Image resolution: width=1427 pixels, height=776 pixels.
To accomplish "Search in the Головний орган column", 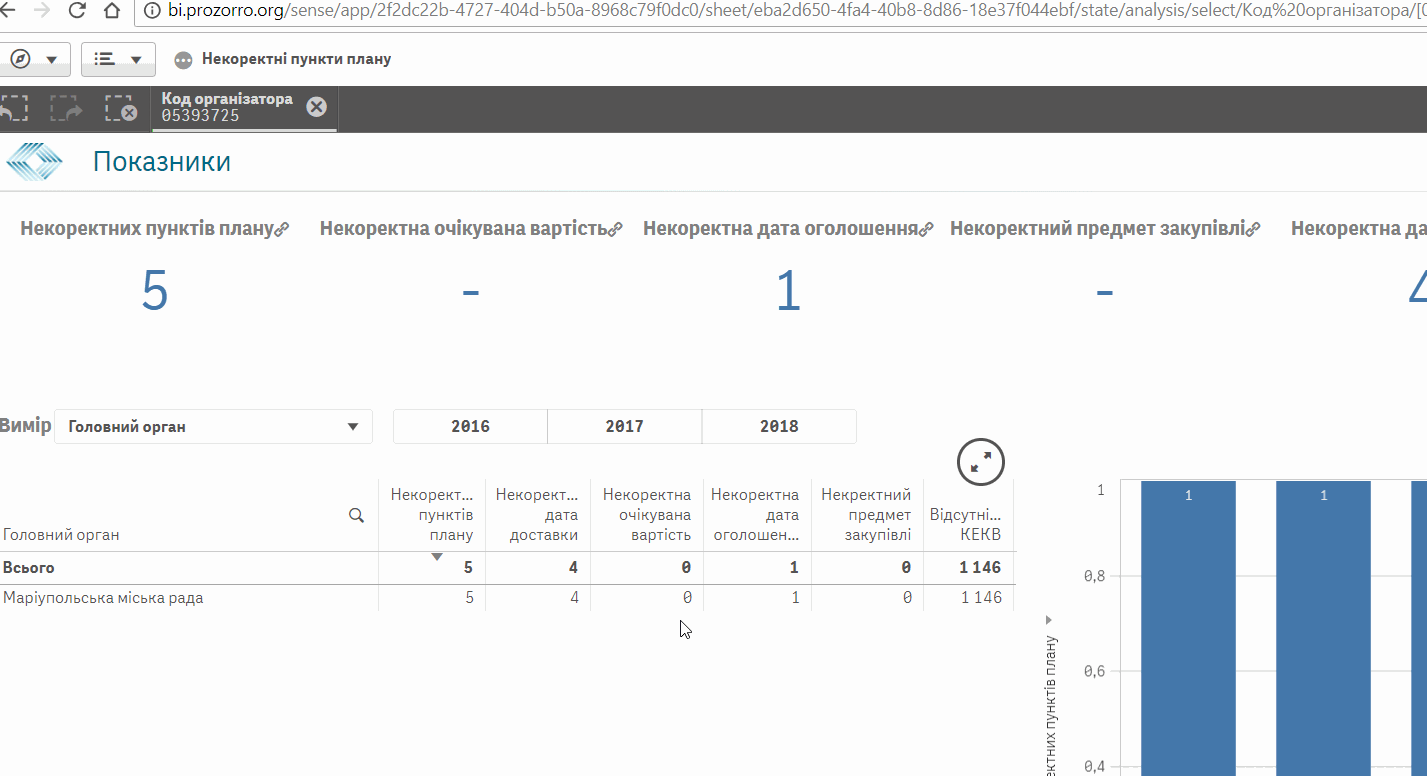I will pyautogui.click(x=356, y=515).
